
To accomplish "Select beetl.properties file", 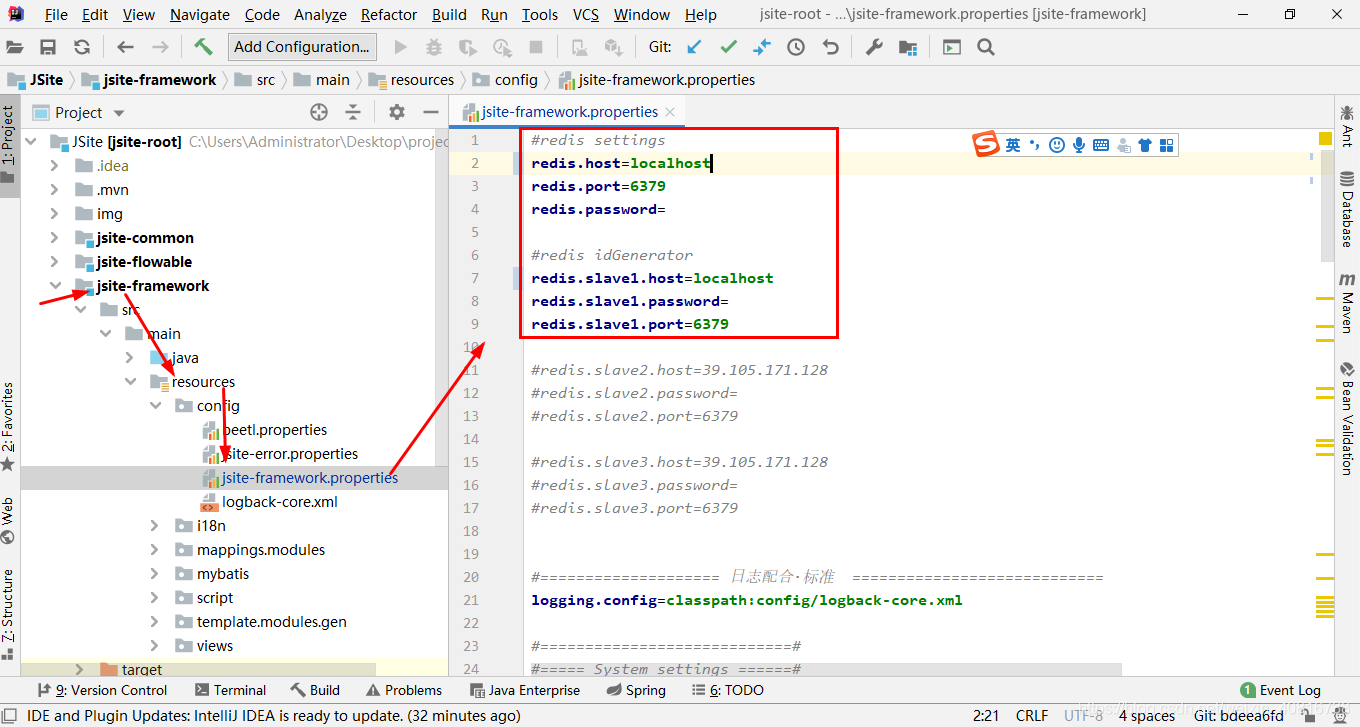I will [x=264, y=430].
